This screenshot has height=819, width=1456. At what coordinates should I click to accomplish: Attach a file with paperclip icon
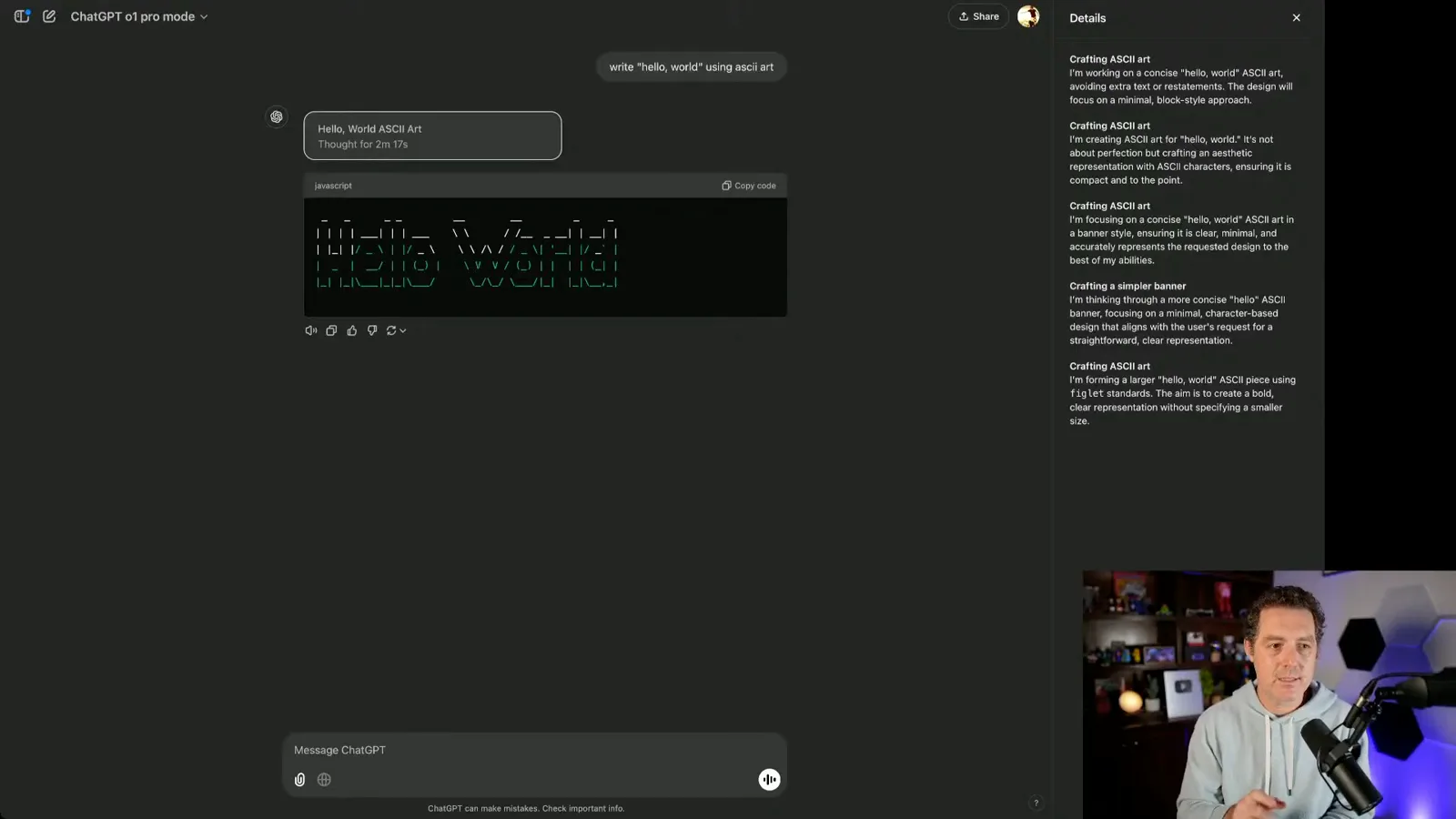299,780
